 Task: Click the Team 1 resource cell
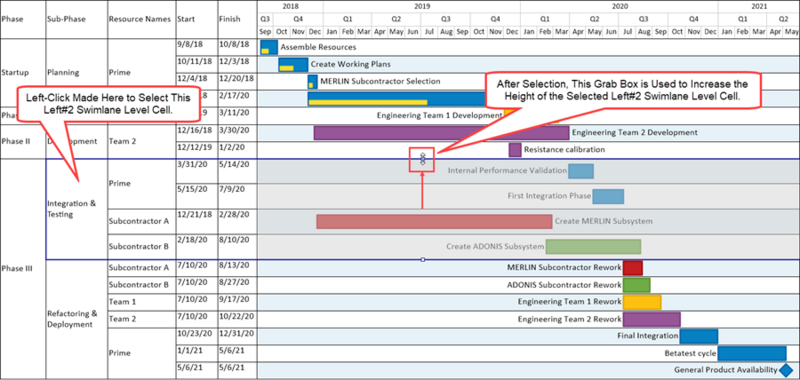(141, 302)
